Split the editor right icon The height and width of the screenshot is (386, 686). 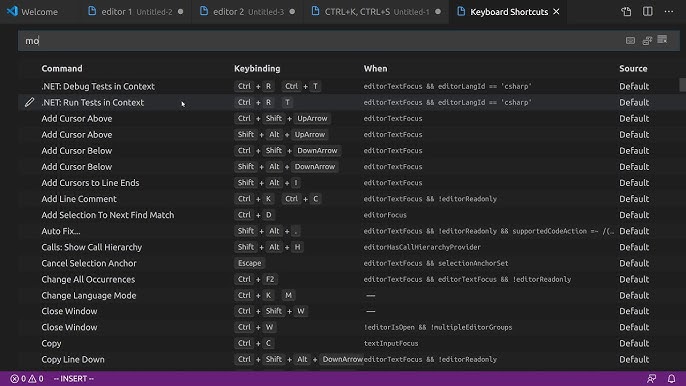click(648, 12)
